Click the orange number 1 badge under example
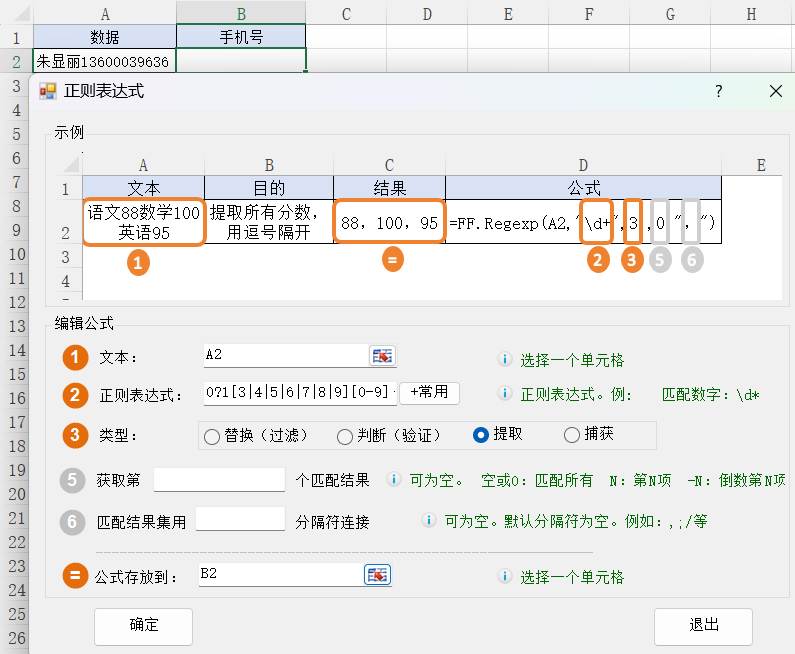Image resolution: width=795 pixels, height=654 pixels. click(141, 261)
